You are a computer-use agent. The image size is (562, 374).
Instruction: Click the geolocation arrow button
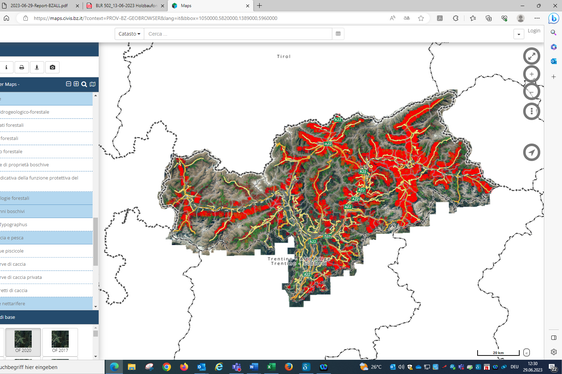pyautogui.click(x=531, y=152)
